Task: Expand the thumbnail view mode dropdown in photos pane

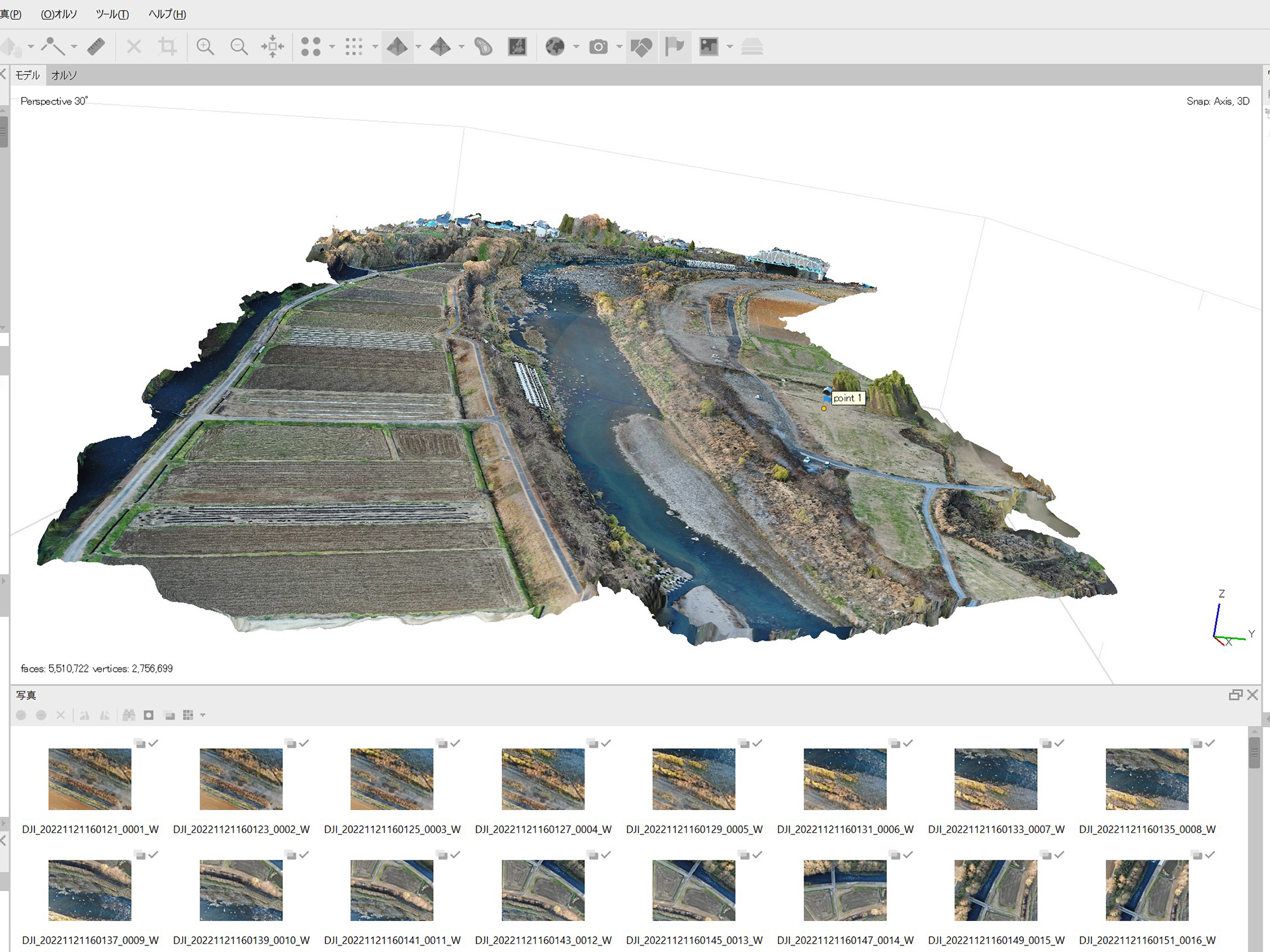Action: [203, 715]
